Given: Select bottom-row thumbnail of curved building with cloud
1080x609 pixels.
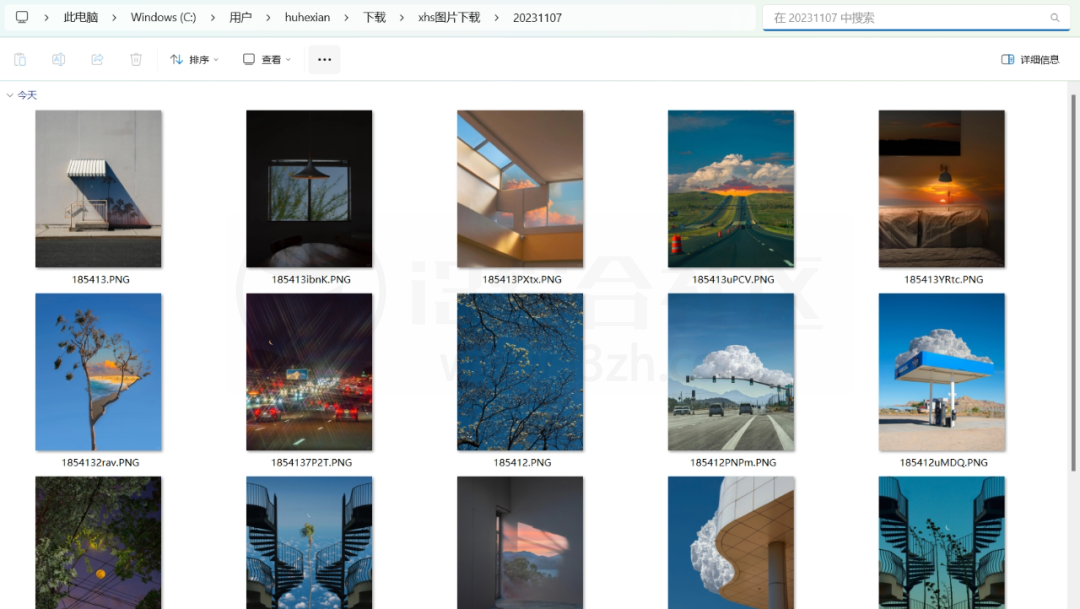Looking at the screenshot, I should click(x=731, y=543).
